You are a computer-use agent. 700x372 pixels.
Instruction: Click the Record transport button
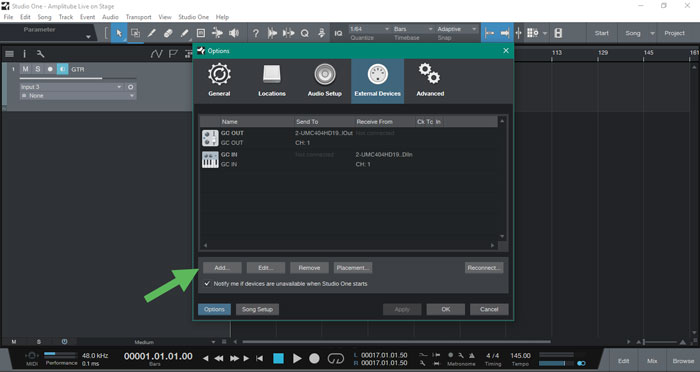point(314,358)
